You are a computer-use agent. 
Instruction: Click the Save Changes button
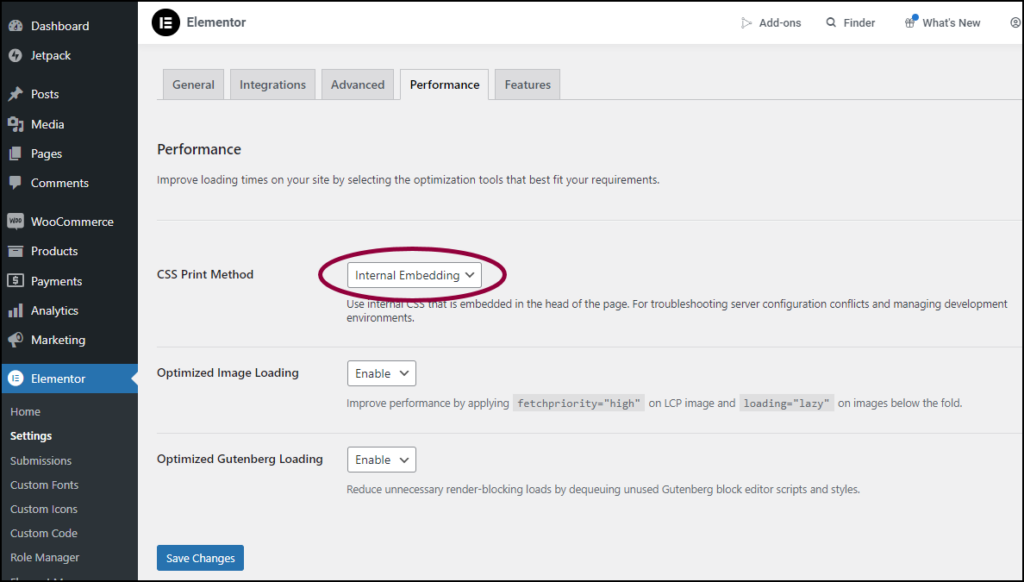(x=200, y=557)
